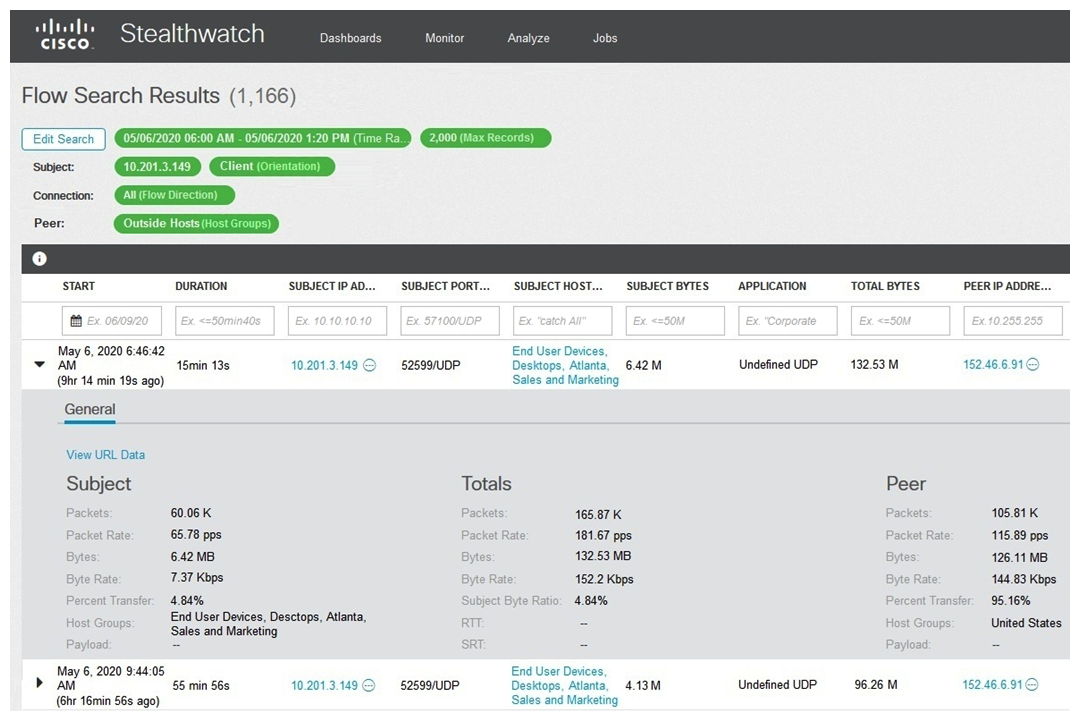1079x717 pixels.
Task: Click the calendar icon in the Start filter
Action: [76, 321]
